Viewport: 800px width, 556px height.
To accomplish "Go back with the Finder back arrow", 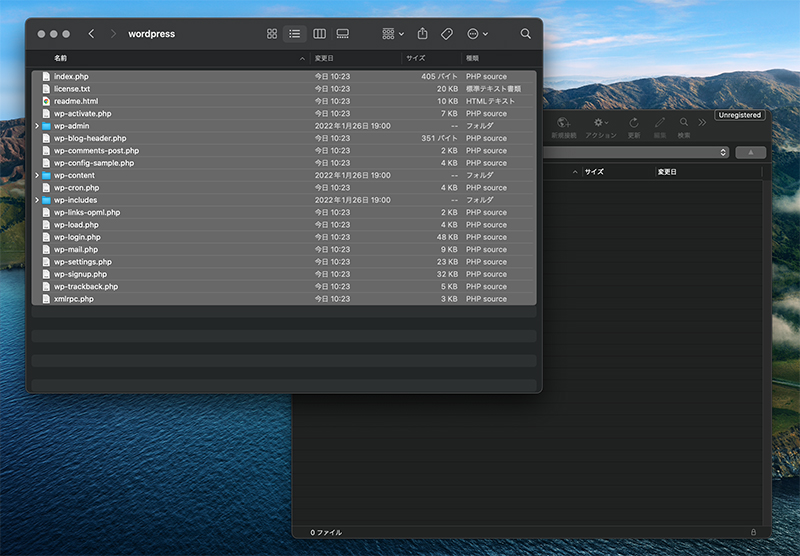I will click(x=91, y=34).
